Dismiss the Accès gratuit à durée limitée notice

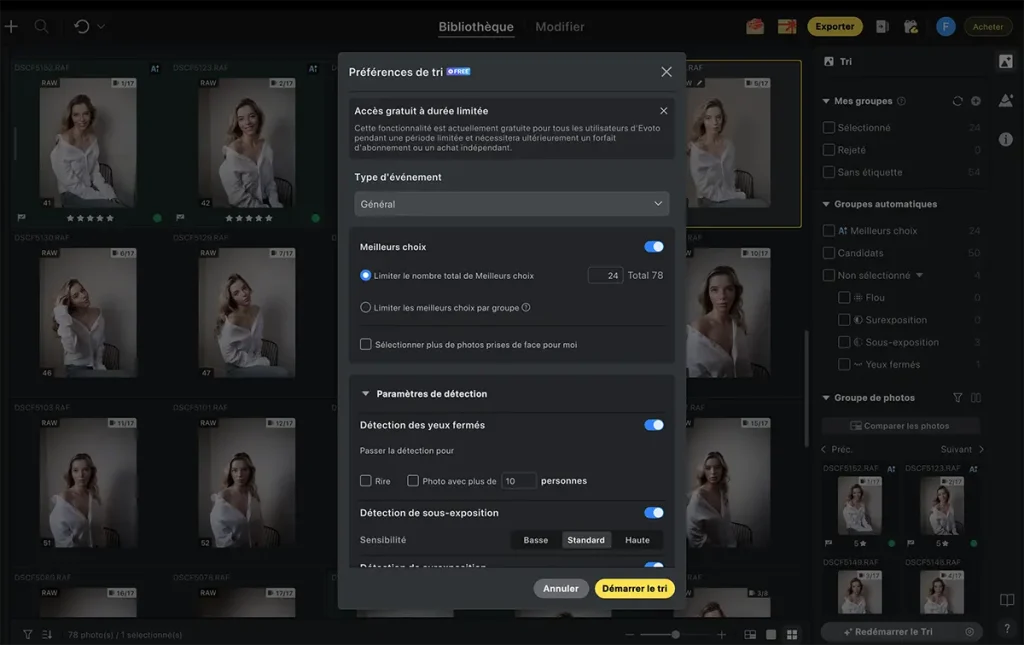tap(664, 111)
